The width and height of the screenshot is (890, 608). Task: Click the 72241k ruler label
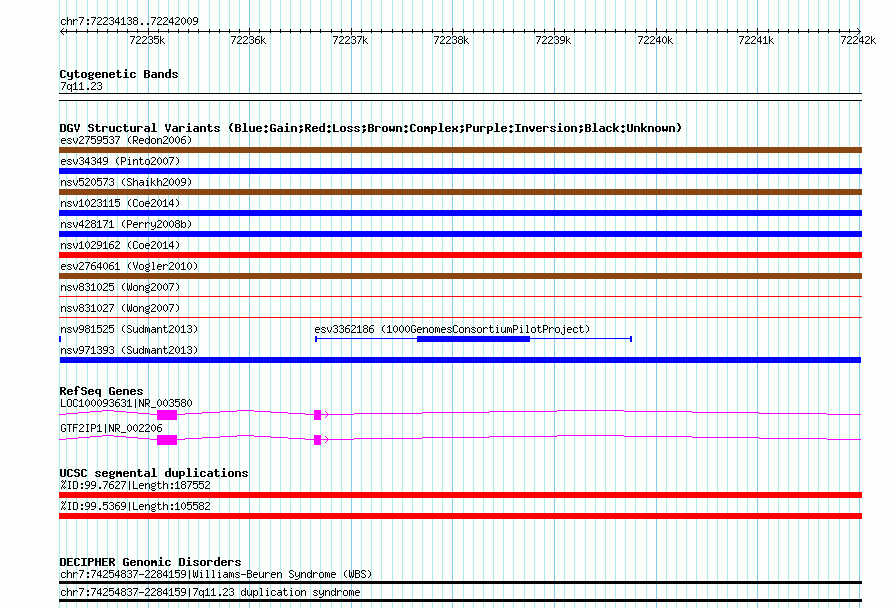(756, 40)
